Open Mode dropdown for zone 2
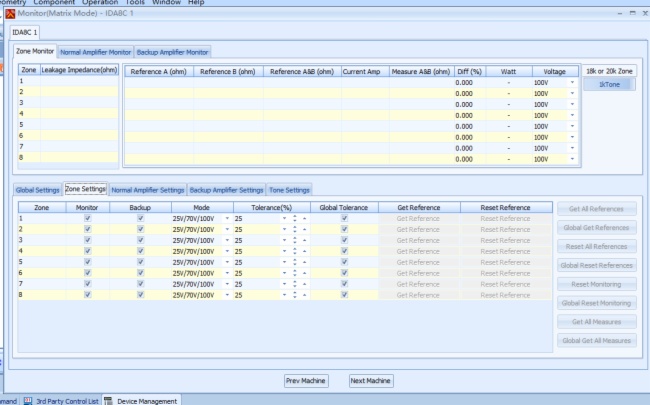650x405 pixels. coord(227,229)
